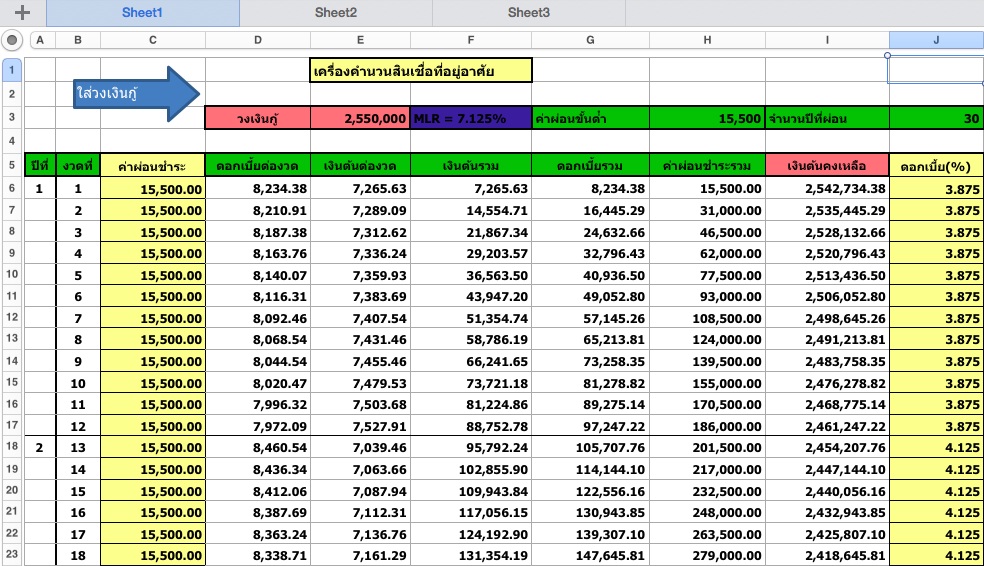Click year 1 cell in row 6
Image resolution: width=984 pixels, height=566 pixels.
click(40, 188)
